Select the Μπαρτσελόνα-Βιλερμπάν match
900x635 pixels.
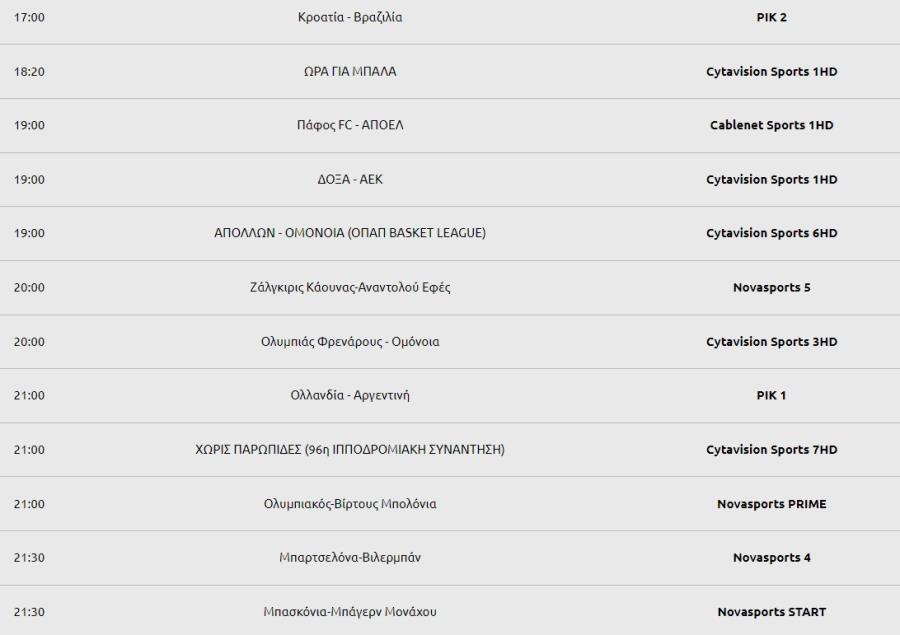[350, 557]
